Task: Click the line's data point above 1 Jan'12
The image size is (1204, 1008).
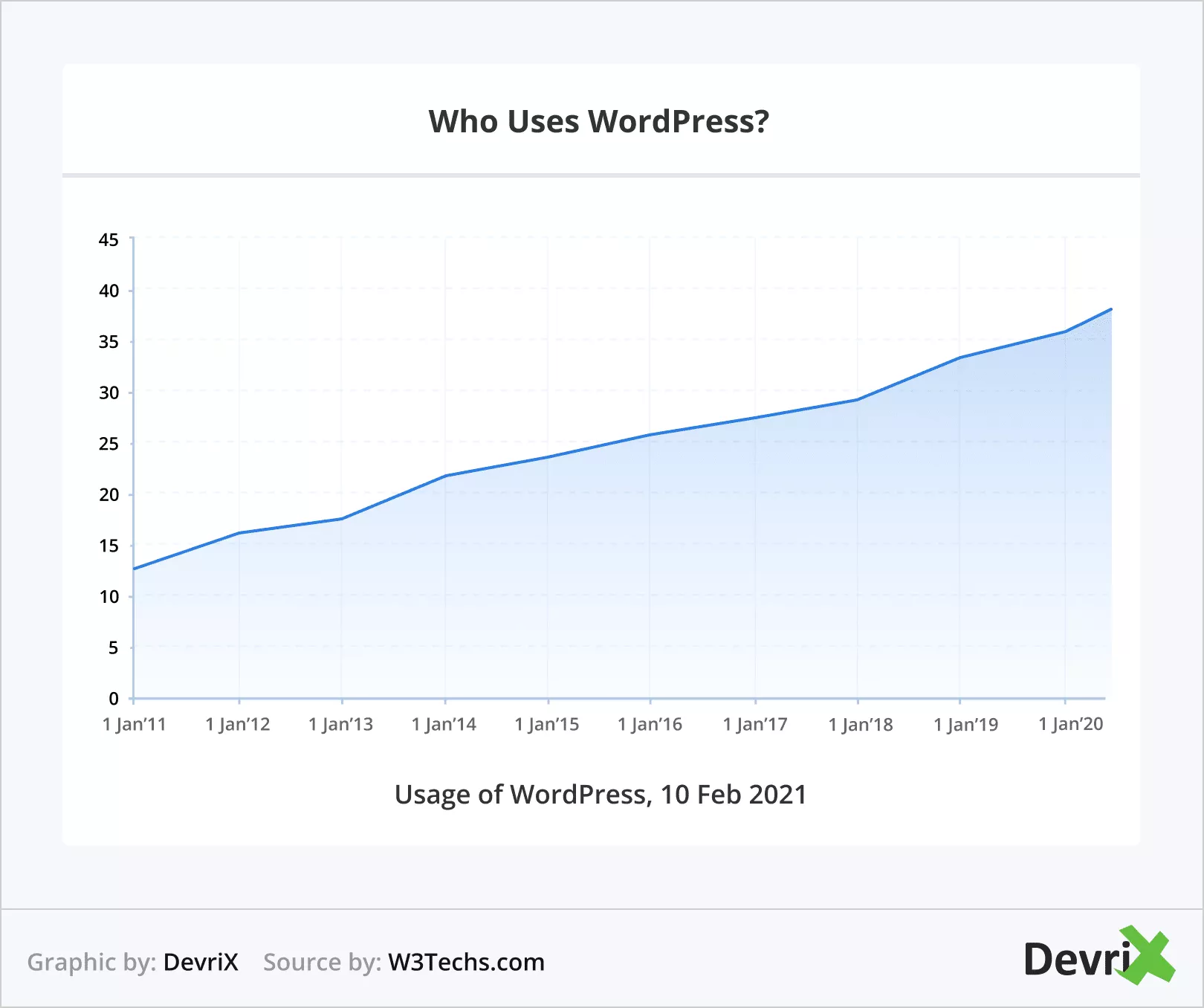Action: [239, 532]
